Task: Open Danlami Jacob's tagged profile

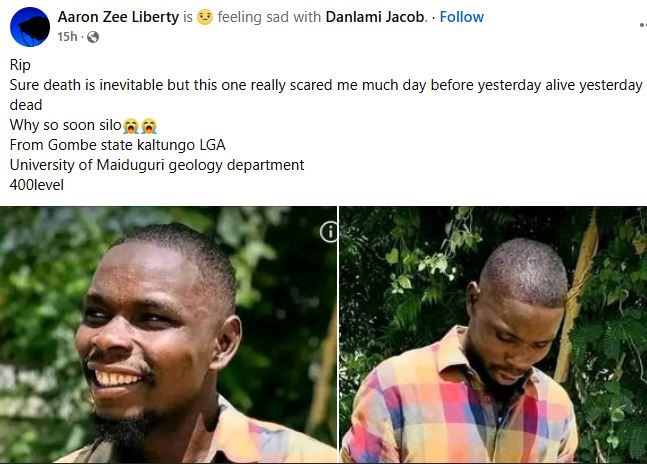Action: [375, 17]
